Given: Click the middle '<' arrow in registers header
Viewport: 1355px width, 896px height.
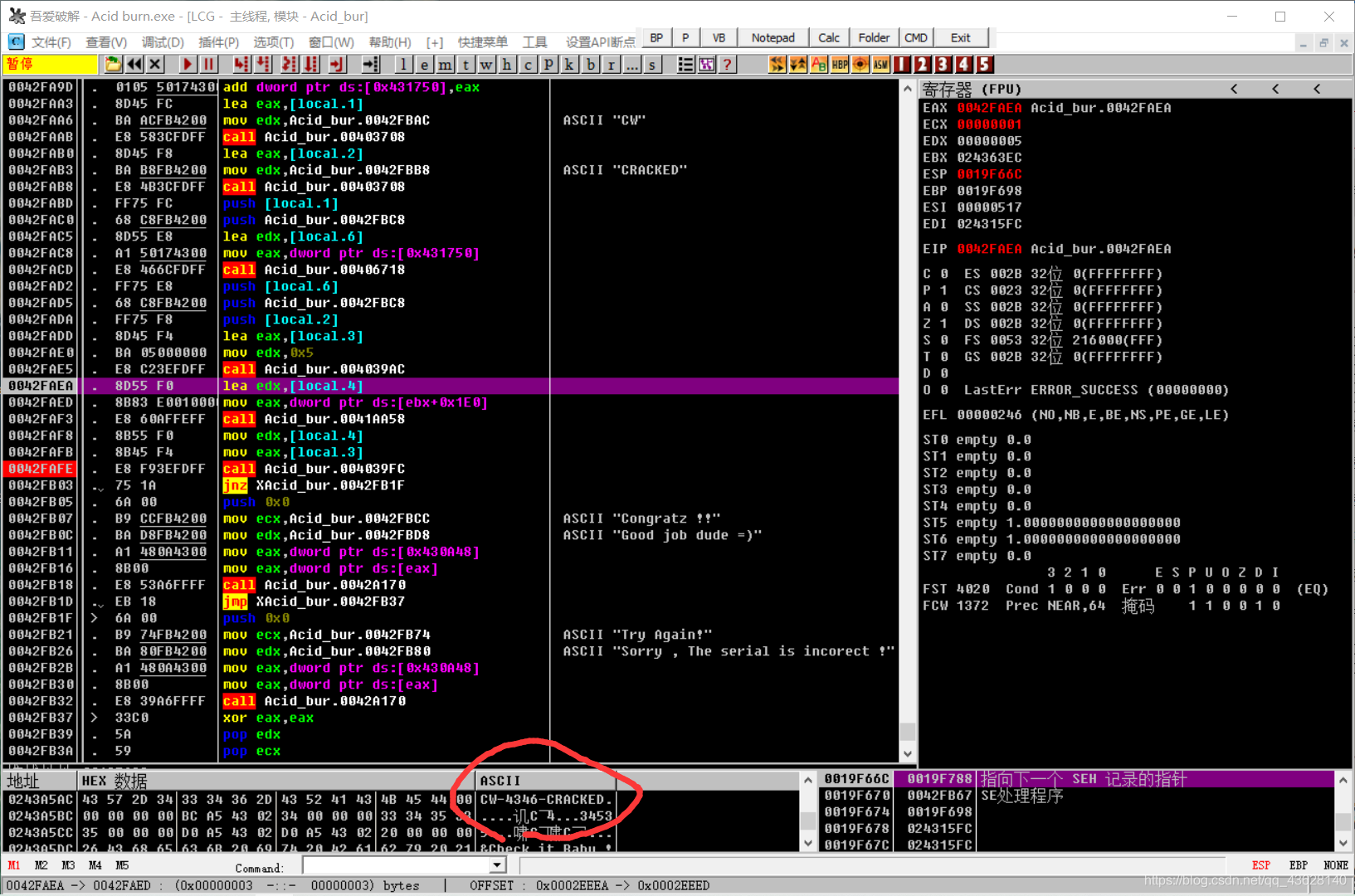Looking at the screenshot, I should 1275,89.
